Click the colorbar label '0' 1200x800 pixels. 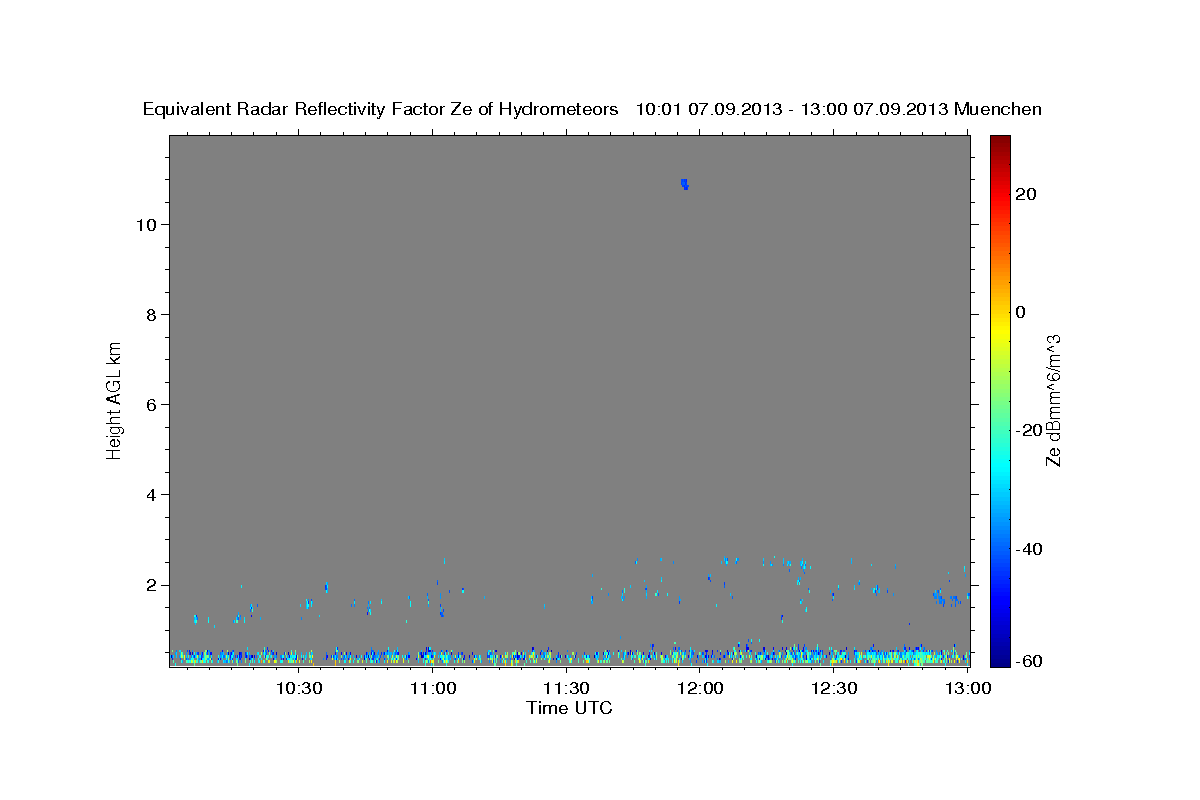click(x=1021, y=312)
